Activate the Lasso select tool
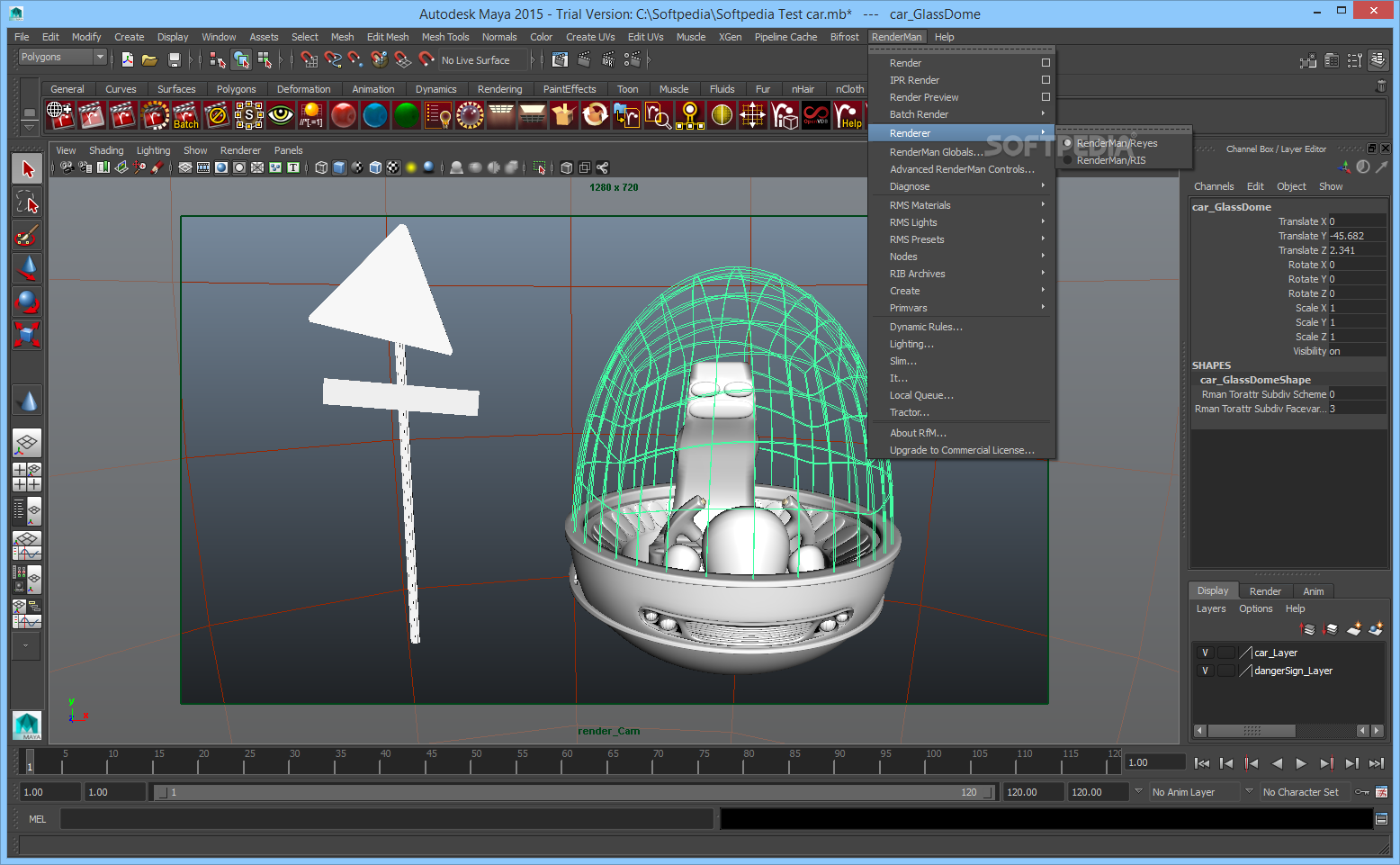This screenshot has height=865, width=1400. 27,202
